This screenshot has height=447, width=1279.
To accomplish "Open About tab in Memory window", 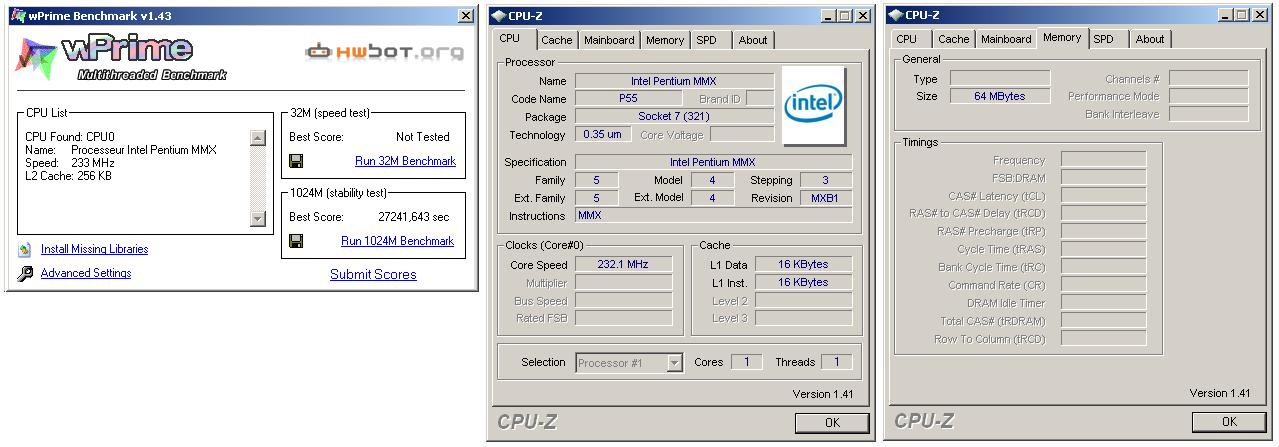I will 1150,39.
